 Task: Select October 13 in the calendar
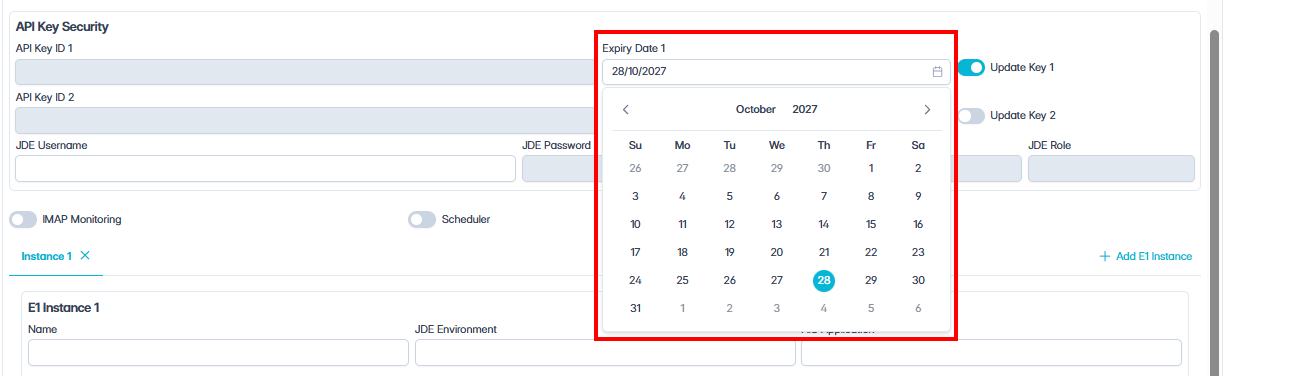pos(777,224)
